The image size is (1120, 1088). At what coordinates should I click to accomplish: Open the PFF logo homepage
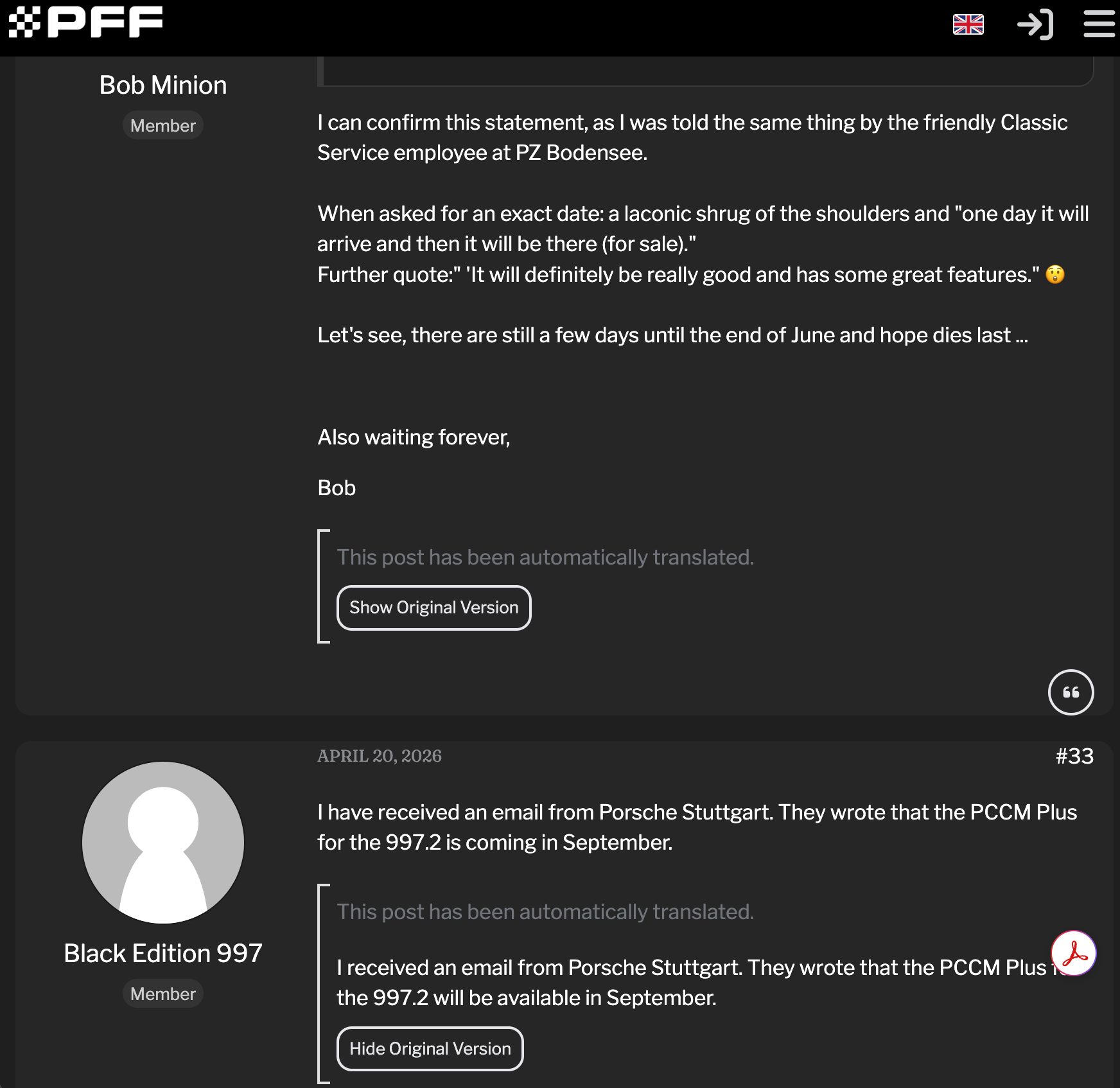click(x=85, y=22)
